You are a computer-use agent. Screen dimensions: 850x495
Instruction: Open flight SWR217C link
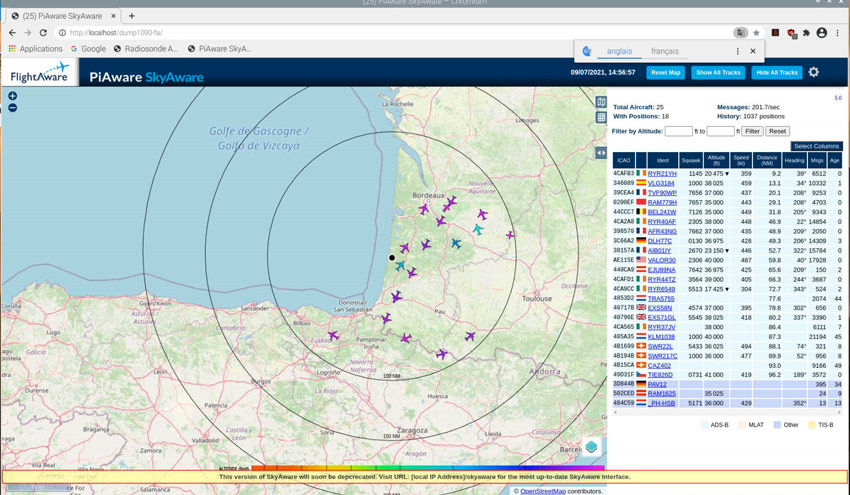662,356
